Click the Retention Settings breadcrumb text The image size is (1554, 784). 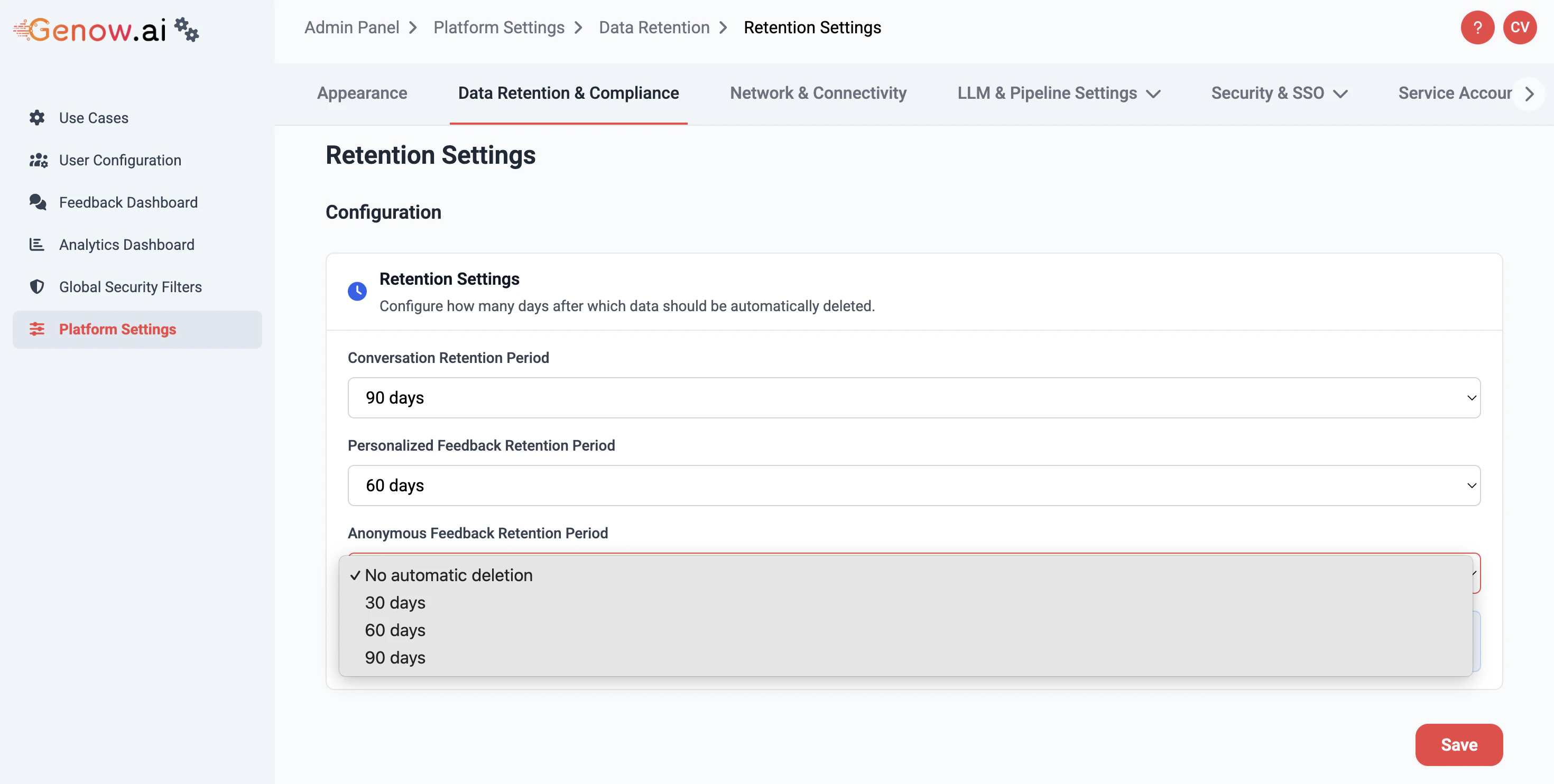click(x=812, y=27)
